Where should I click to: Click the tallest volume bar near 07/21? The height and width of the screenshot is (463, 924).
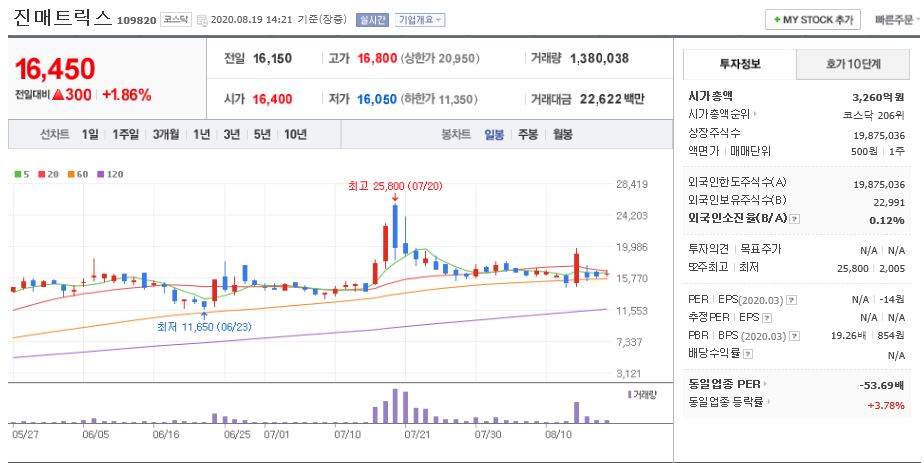[x=395, y=406]
